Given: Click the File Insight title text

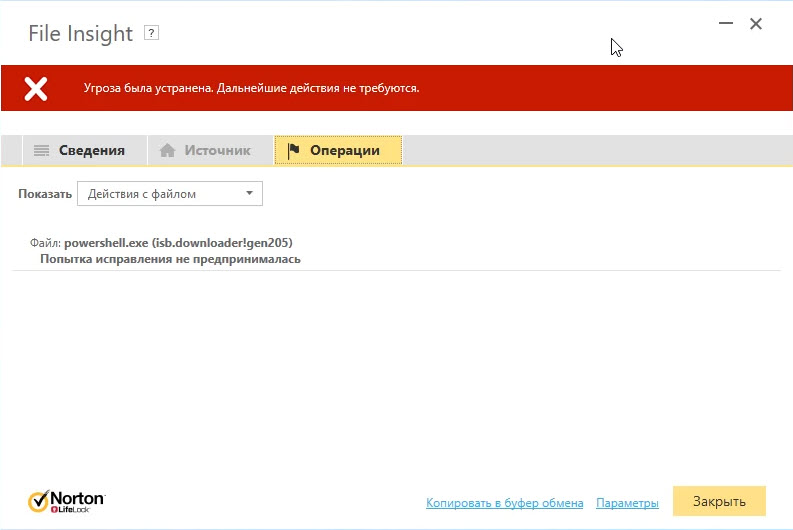Looking at the screenshot, I should [x=80, y=34].
